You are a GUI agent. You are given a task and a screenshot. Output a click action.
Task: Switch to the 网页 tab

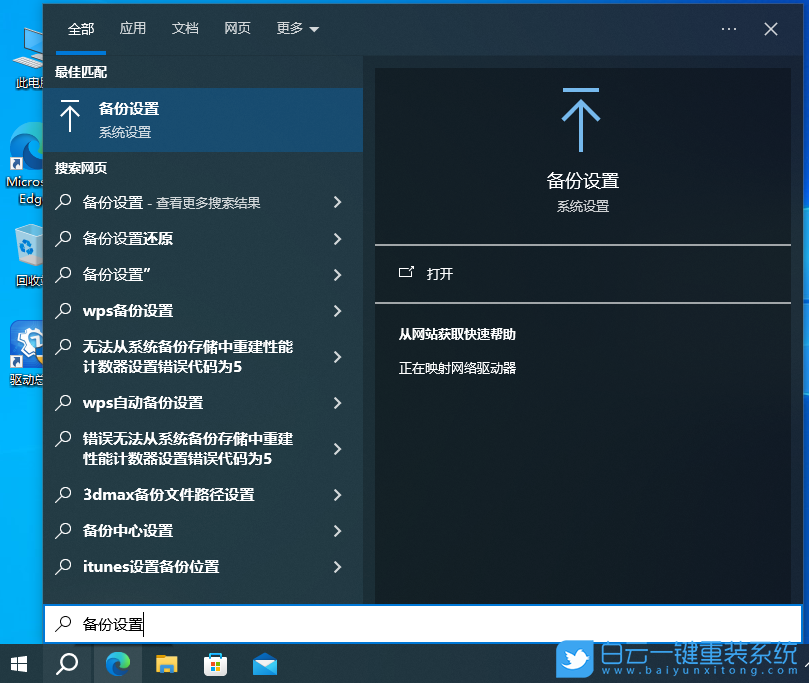(x=237, y=28)
